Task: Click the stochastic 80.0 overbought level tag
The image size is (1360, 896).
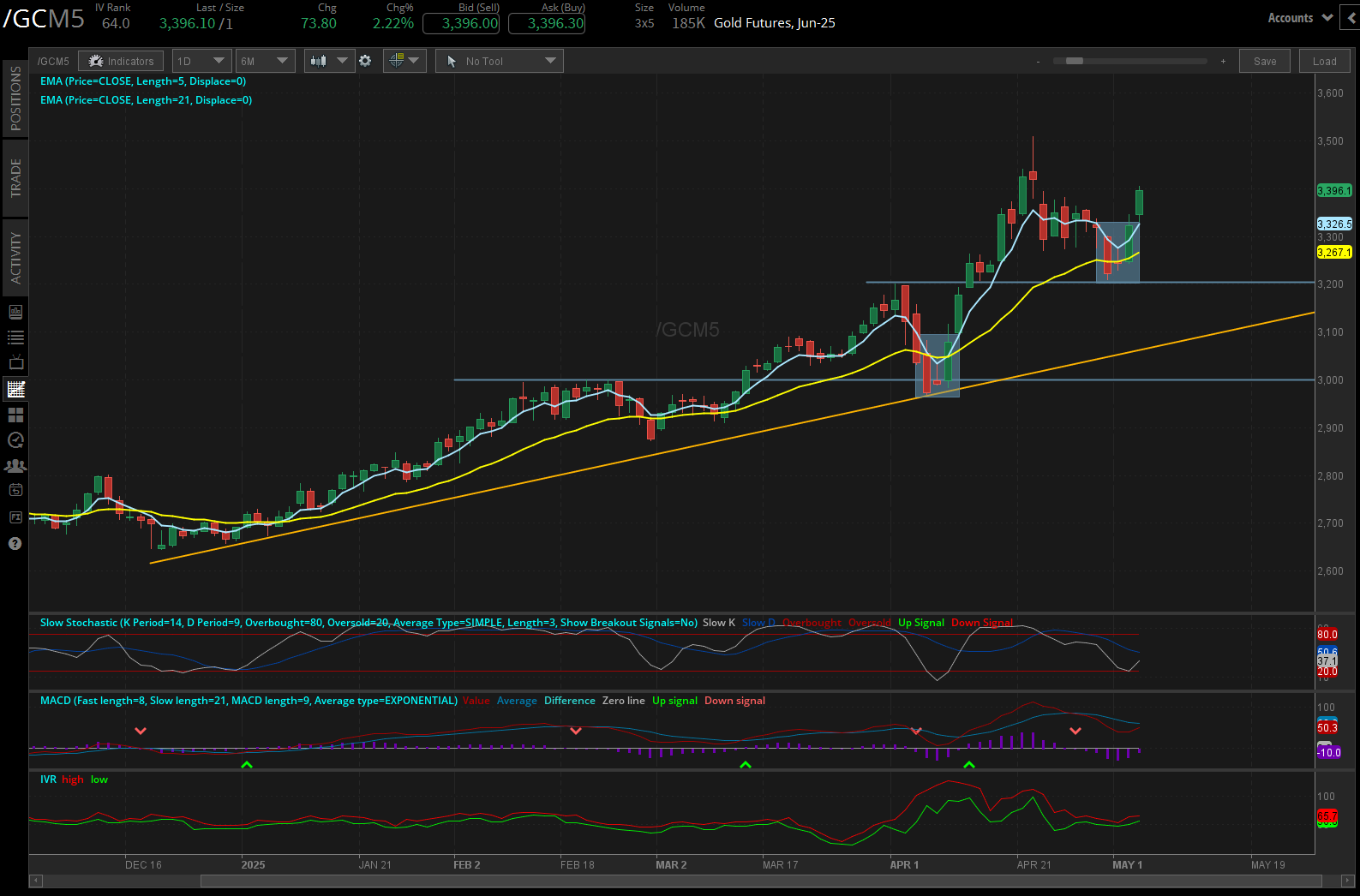Action: click(x=1327, y=635)
